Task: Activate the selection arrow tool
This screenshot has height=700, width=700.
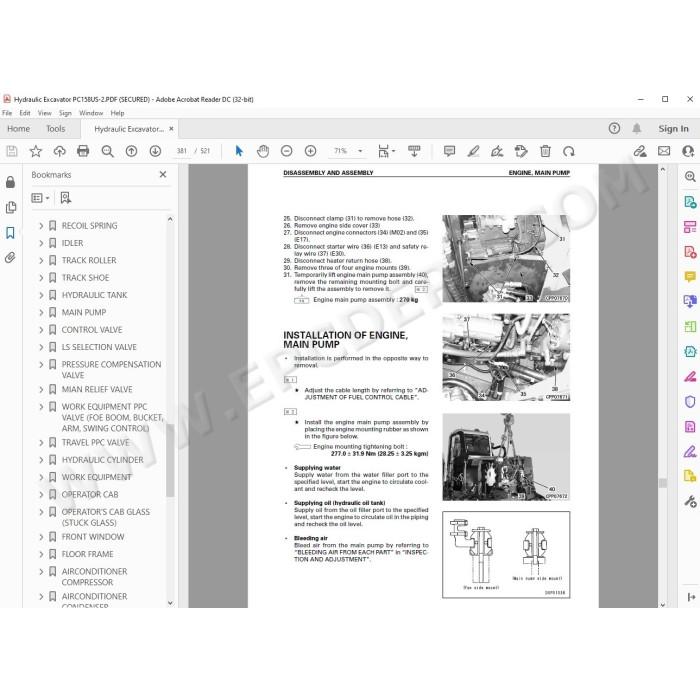Action: pos(239,151)
